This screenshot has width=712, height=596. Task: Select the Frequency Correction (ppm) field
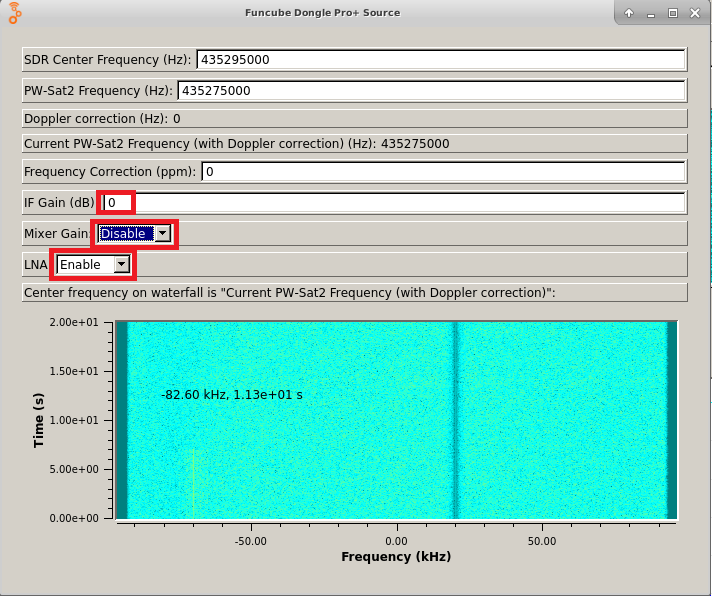pos(442,171)
